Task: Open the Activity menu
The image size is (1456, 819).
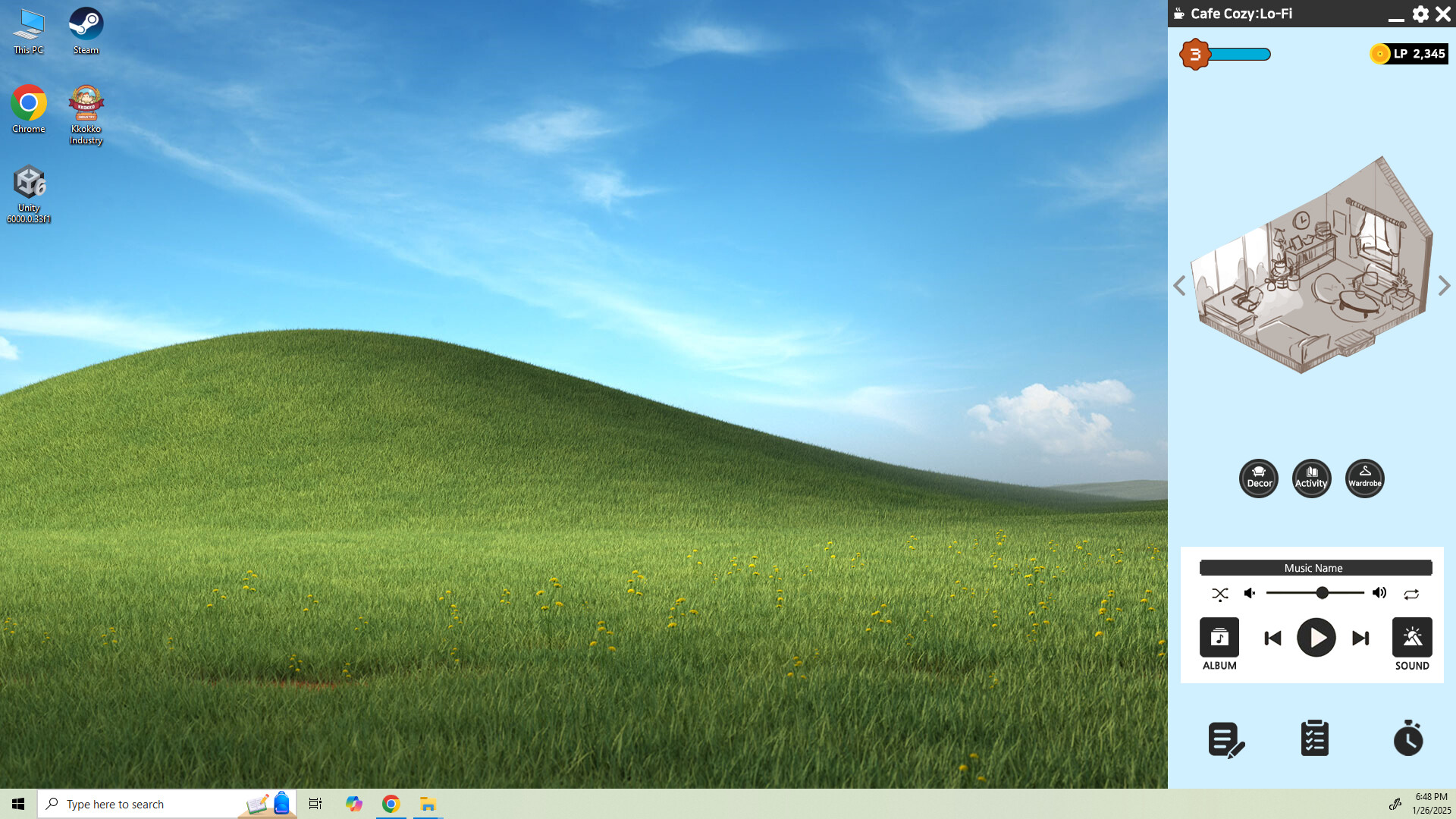Action: pyautogui.click(x=1311, y=479)
